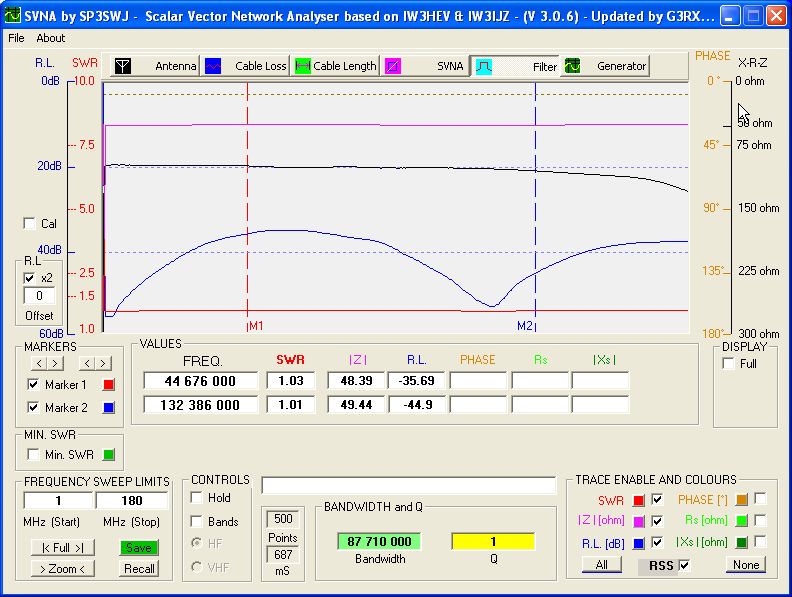Click the MHz Start frequency field

[x=58, y=500]
